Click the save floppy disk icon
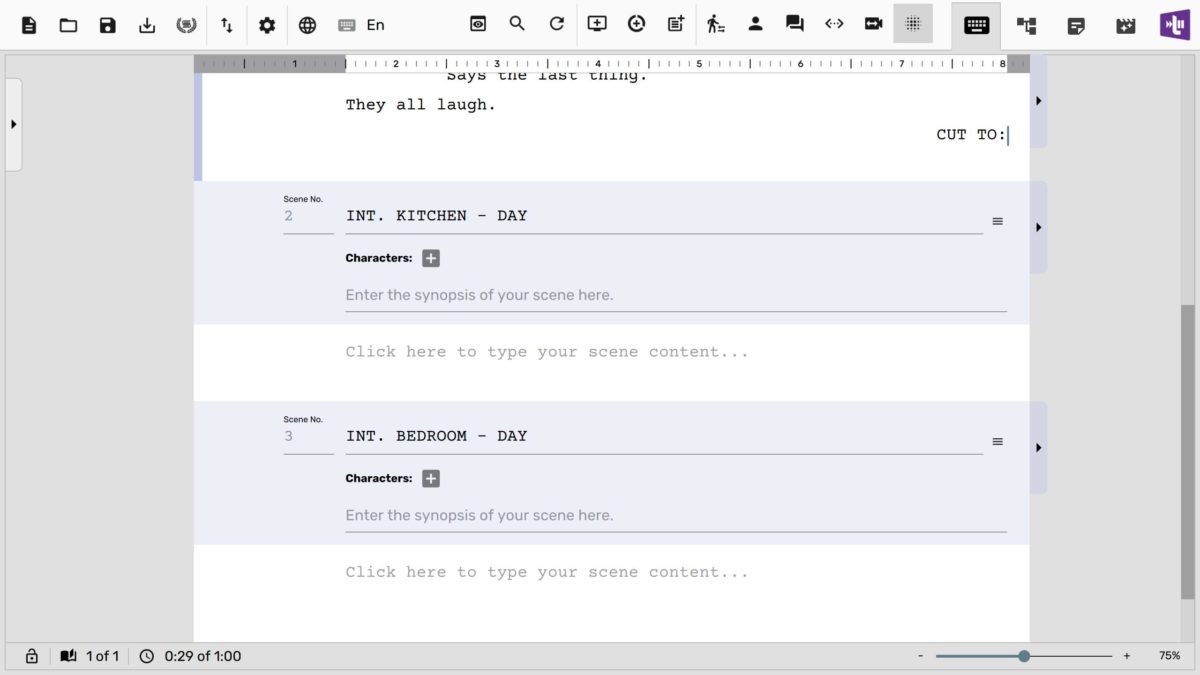 point(108,25)
